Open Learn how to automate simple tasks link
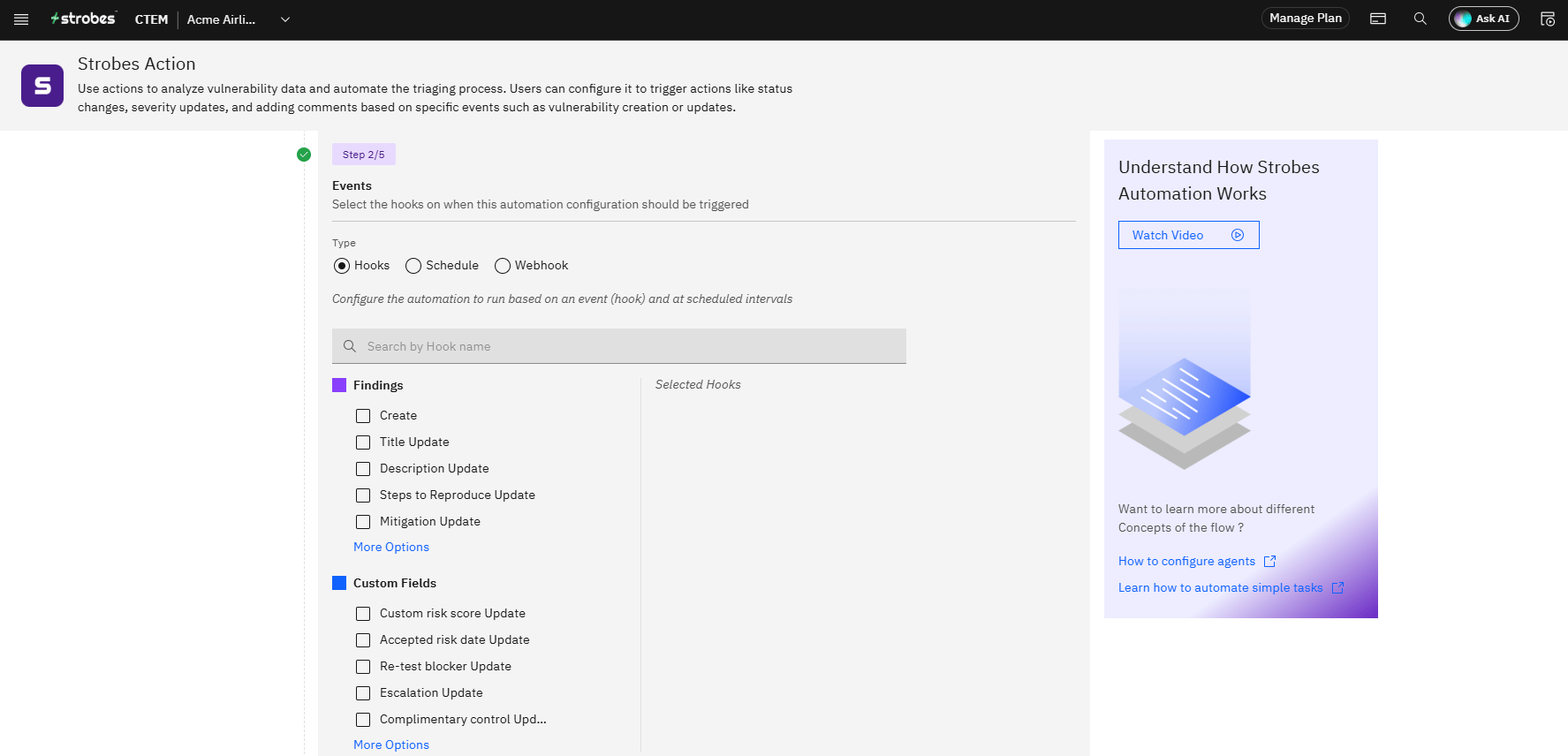This screenshot has width=1568, height=756. point(1221,588)
